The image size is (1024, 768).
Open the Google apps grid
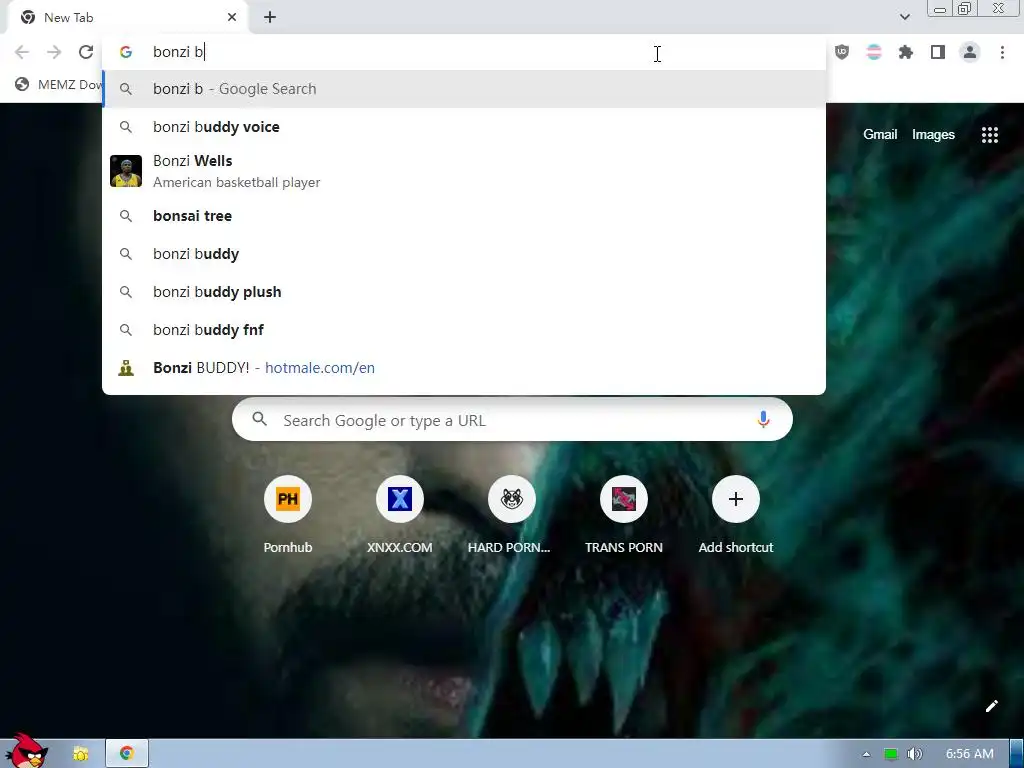[989, 135]
